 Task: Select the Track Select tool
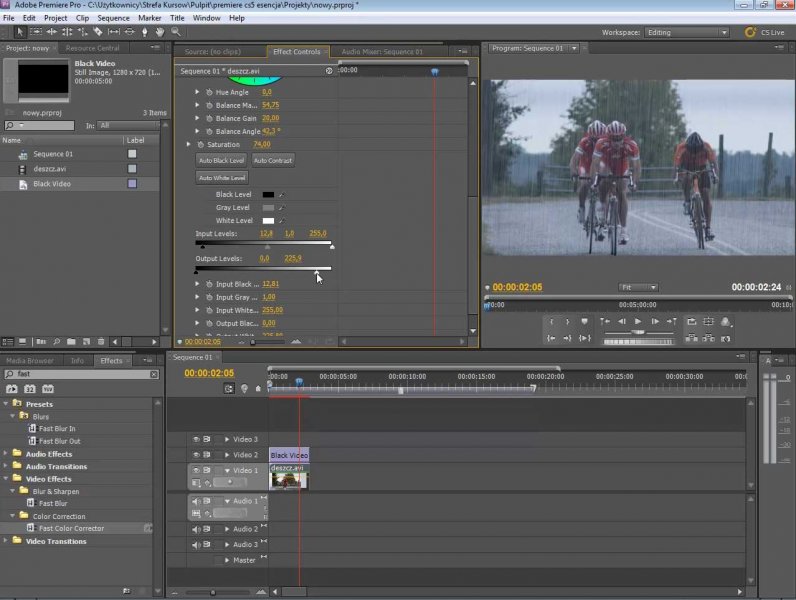(x=35, y=32)
